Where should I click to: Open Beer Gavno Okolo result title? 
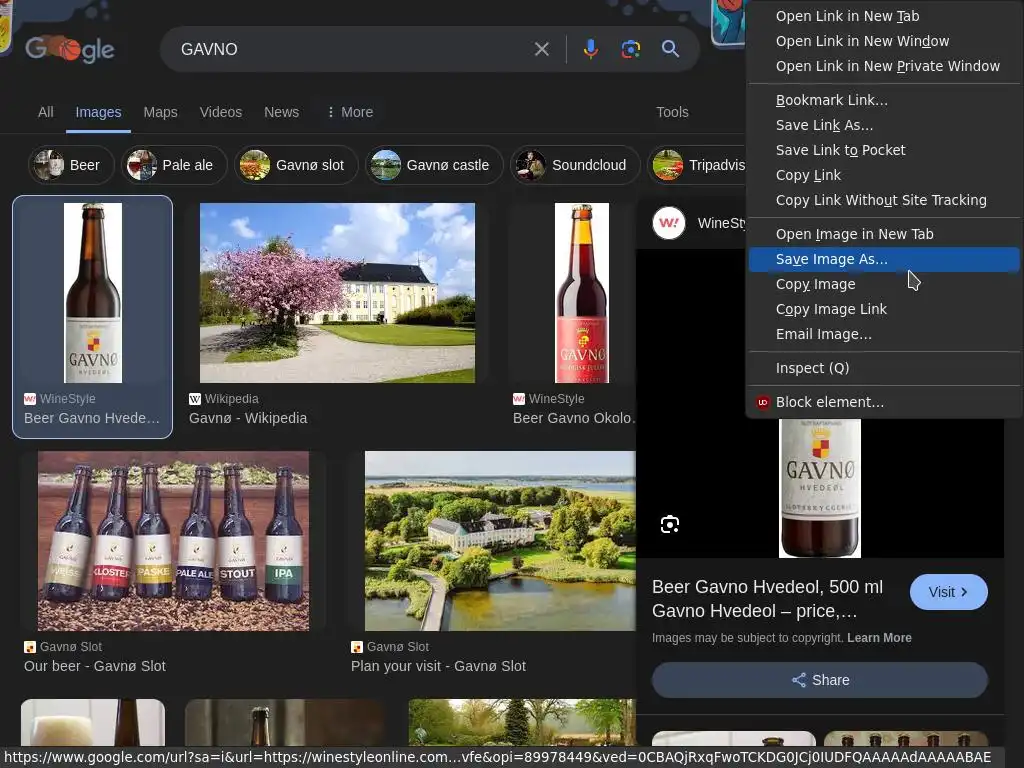pyautogui.click(x=573, y=418)
